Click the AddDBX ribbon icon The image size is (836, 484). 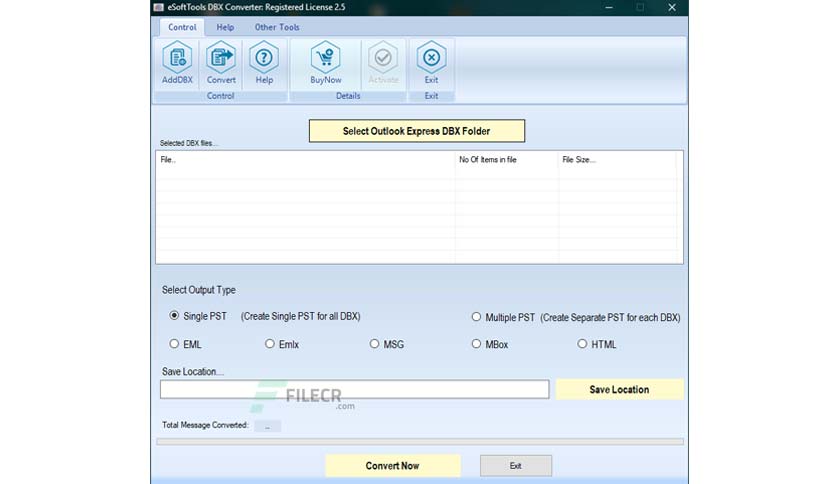click(x=177, y=63)
